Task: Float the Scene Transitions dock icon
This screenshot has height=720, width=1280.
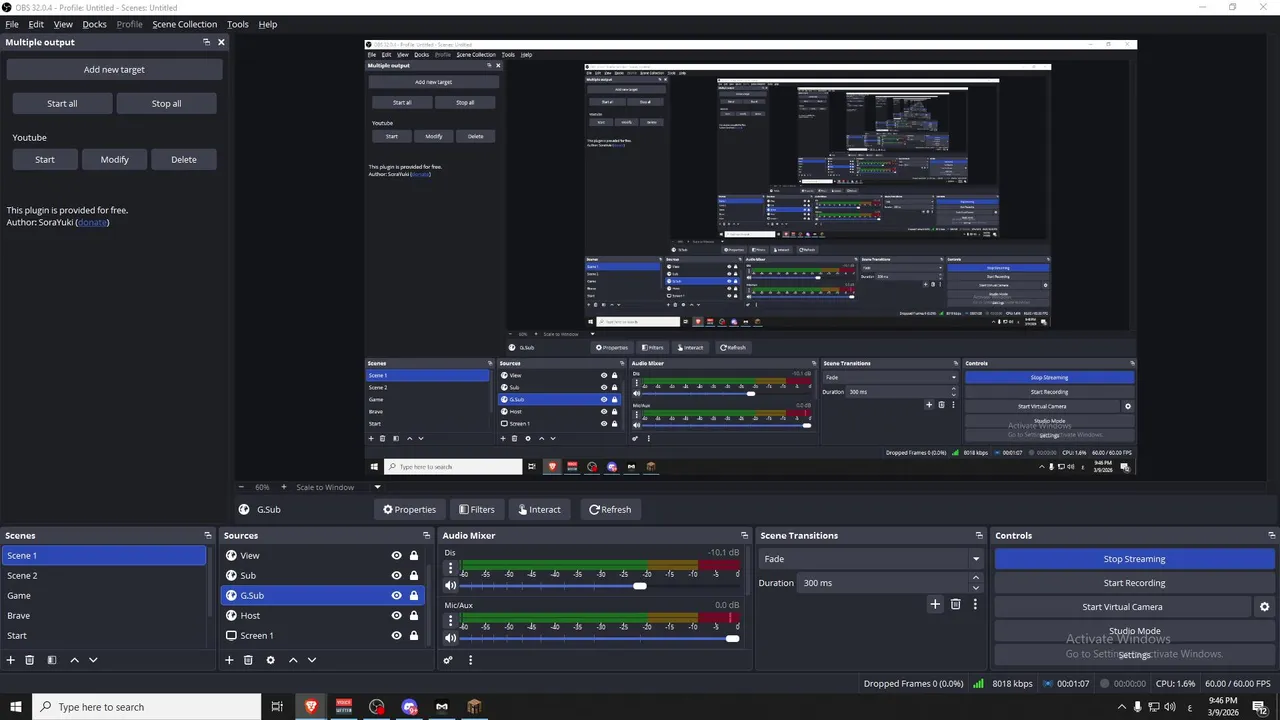Action: (x=979, y=536)
